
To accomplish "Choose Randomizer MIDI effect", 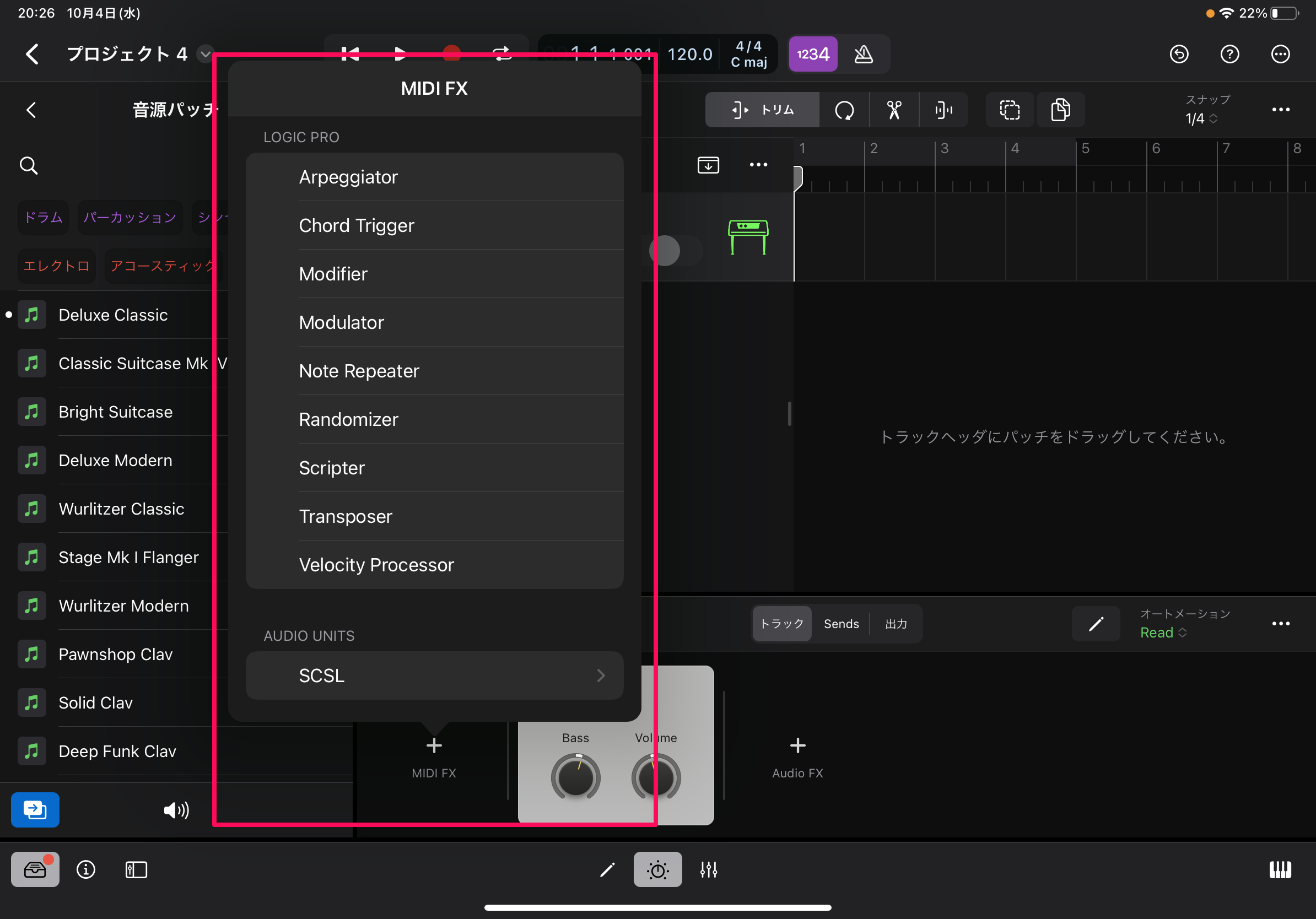I will tap(434, 419).
